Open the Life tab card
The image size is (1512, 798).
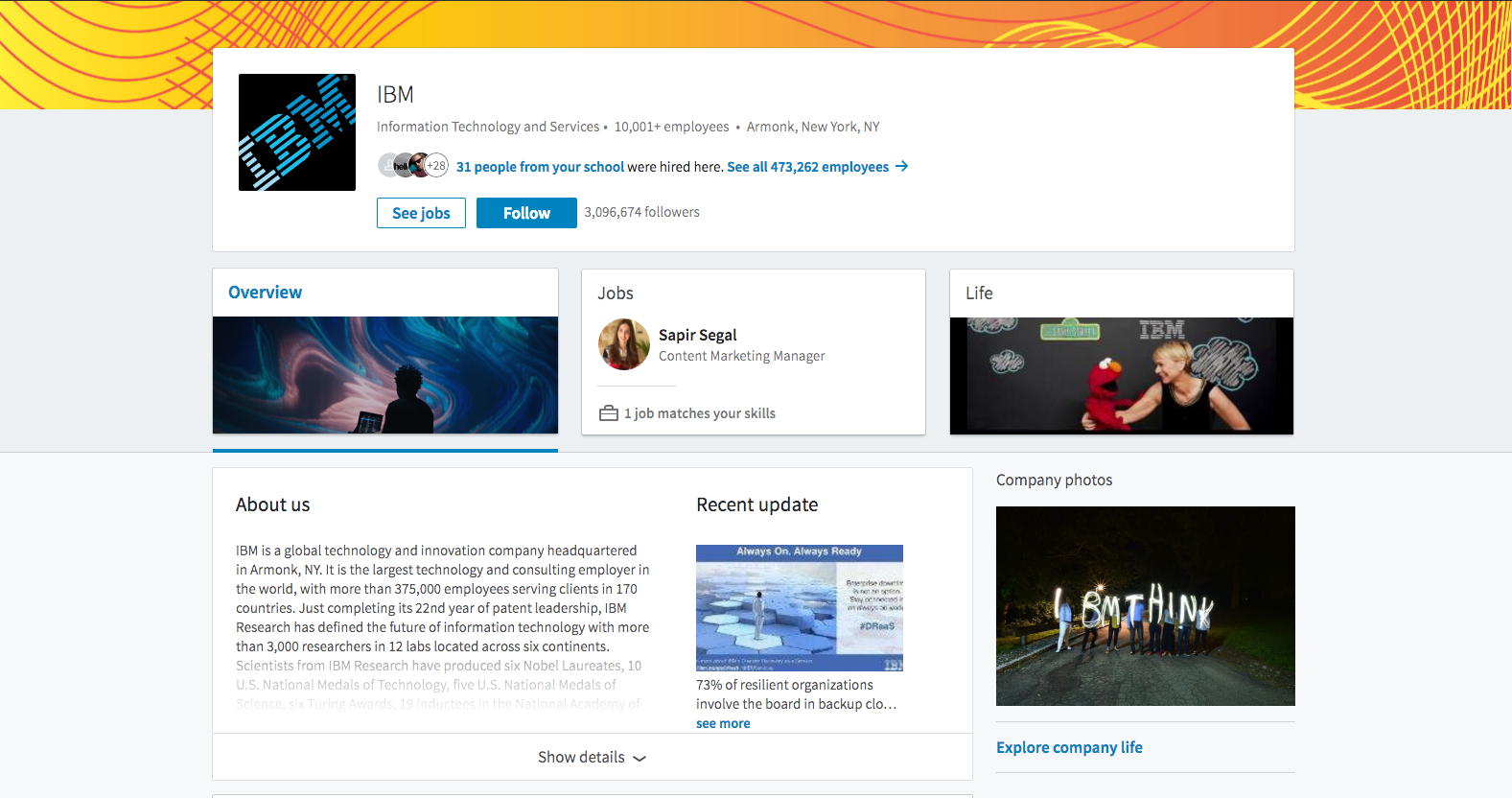point(1122,352)
